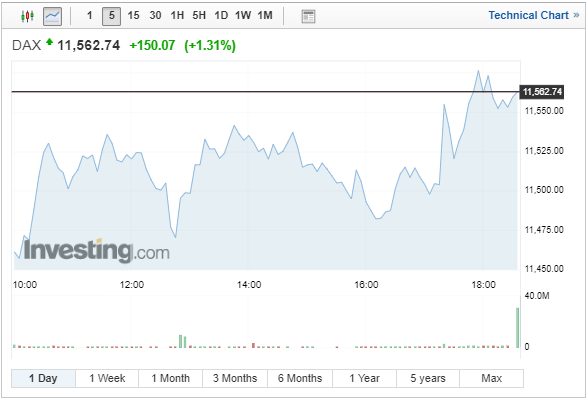
Task: Show the 1 Week range tab
Action: [x=107, y=378]
